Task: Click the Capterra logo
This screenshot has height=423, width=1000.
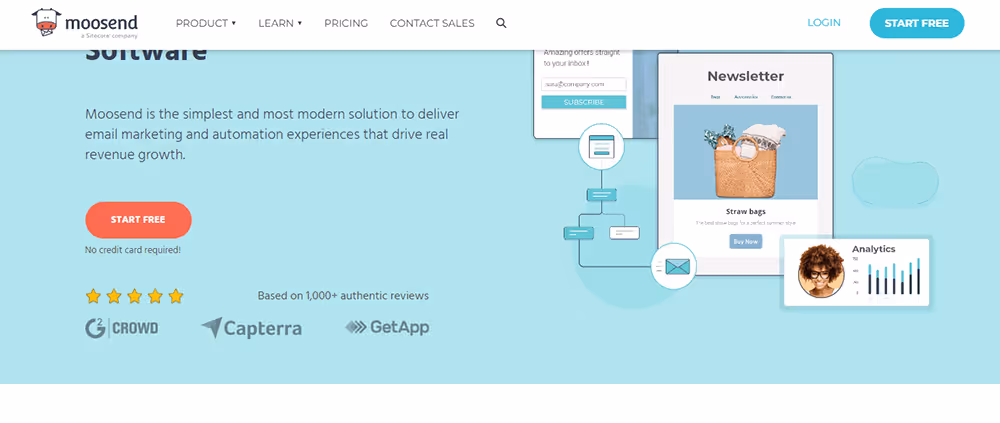Action: point(251,328)
